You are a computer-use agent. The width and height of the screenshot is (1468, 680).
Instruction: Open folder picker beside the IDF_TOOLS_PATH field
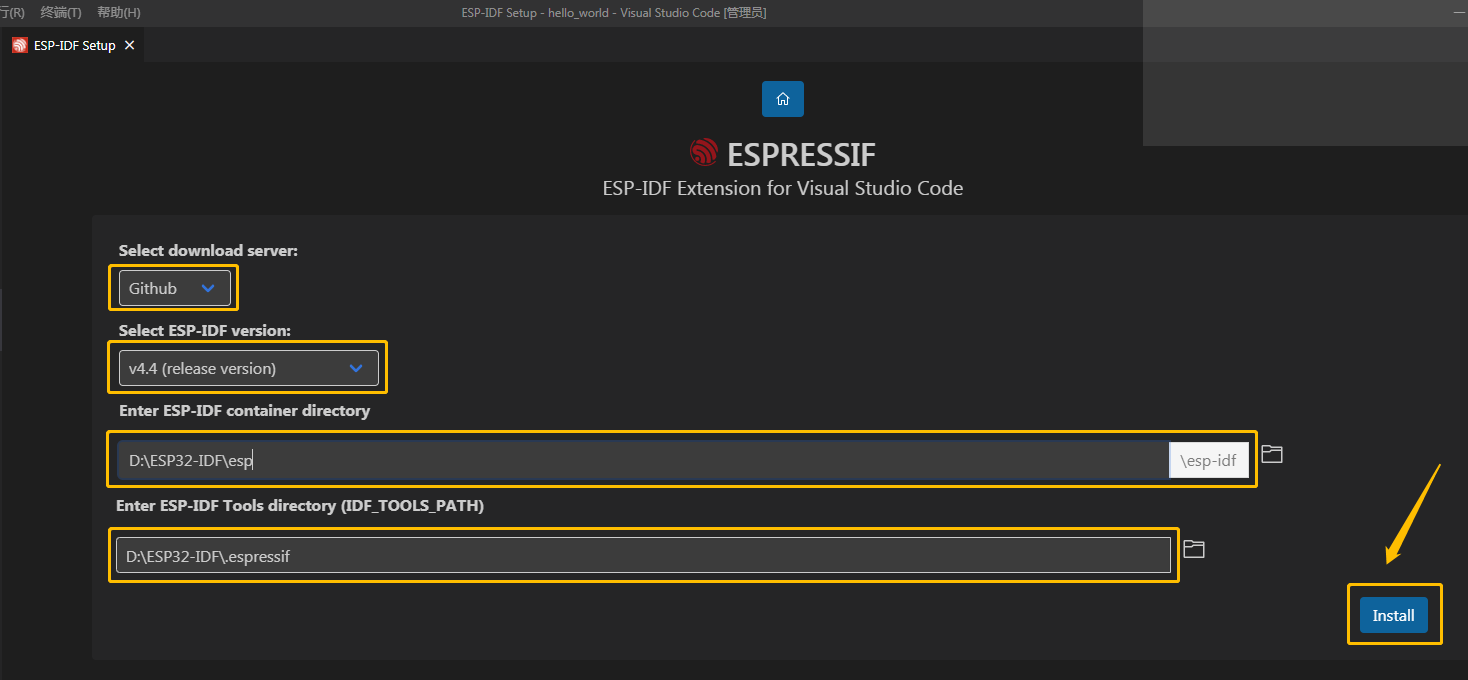click(x=1194, y=548)
